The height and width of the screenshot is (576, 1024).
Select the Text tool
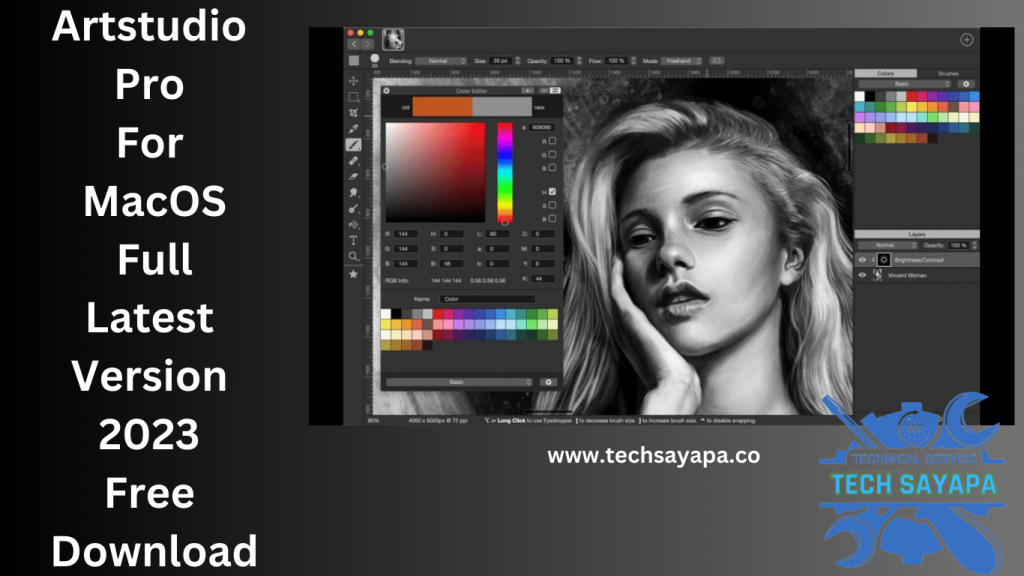click(353, 240)
